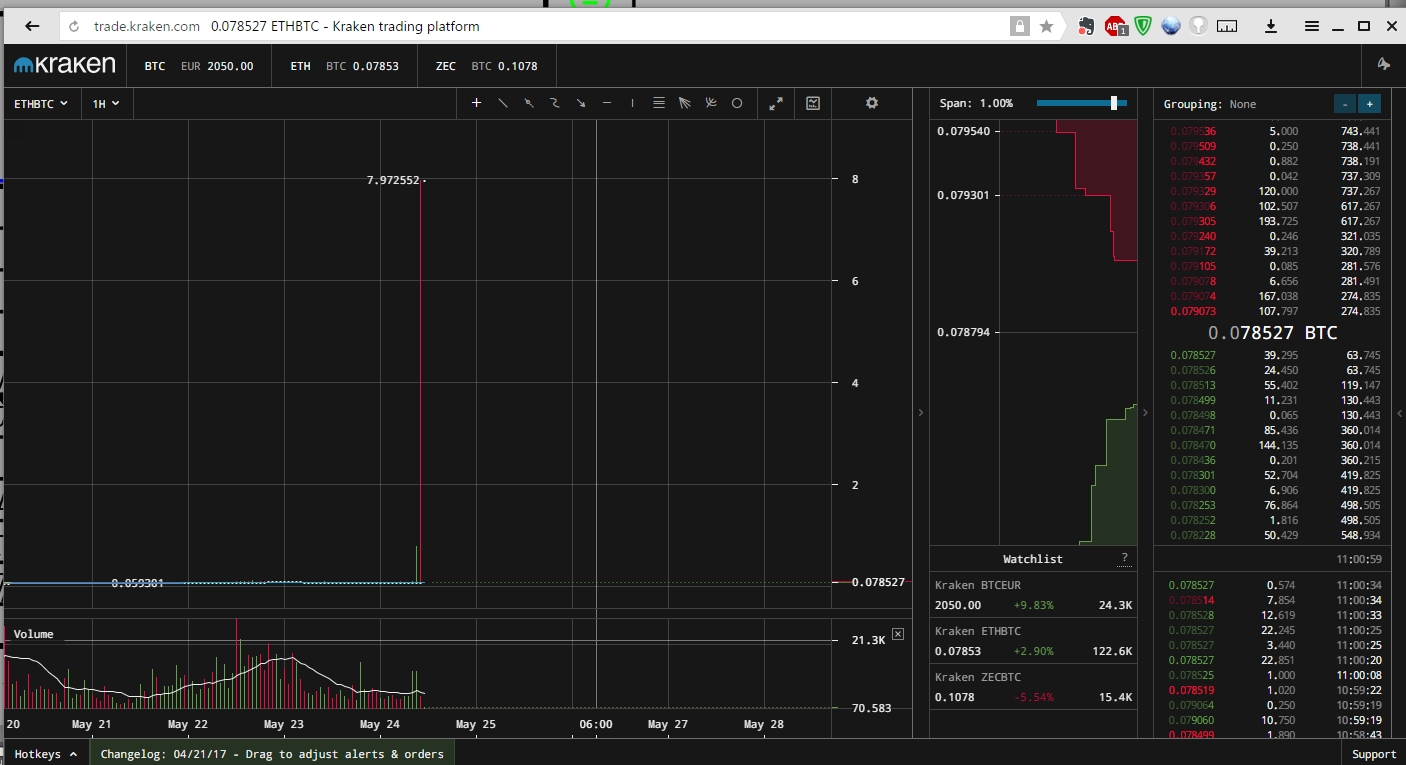
Task: Open the Support link
Action: 1374,754
